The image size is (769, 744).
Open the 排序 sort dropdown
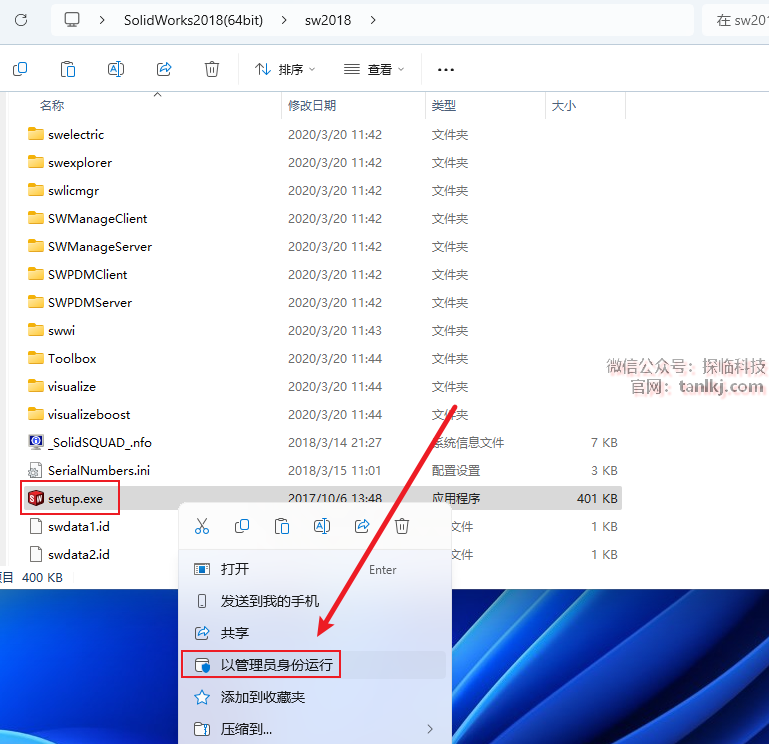point(285,69)
